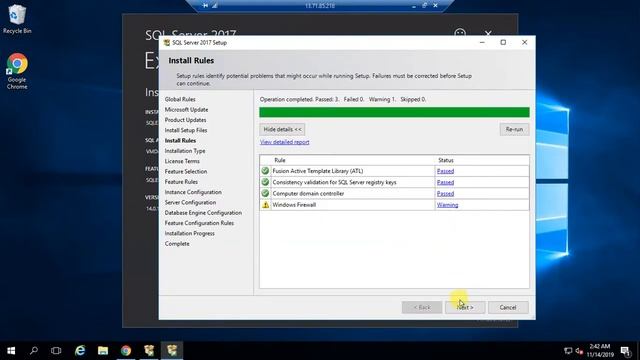Image resolution: width=640 pixels, height=360 pixels.
Task: Close the remote session connection bar
Action: (x=436, y=6)
